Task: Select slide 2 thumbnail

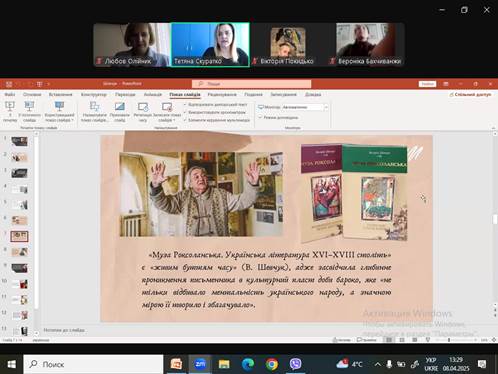Action: click(19, 157)
